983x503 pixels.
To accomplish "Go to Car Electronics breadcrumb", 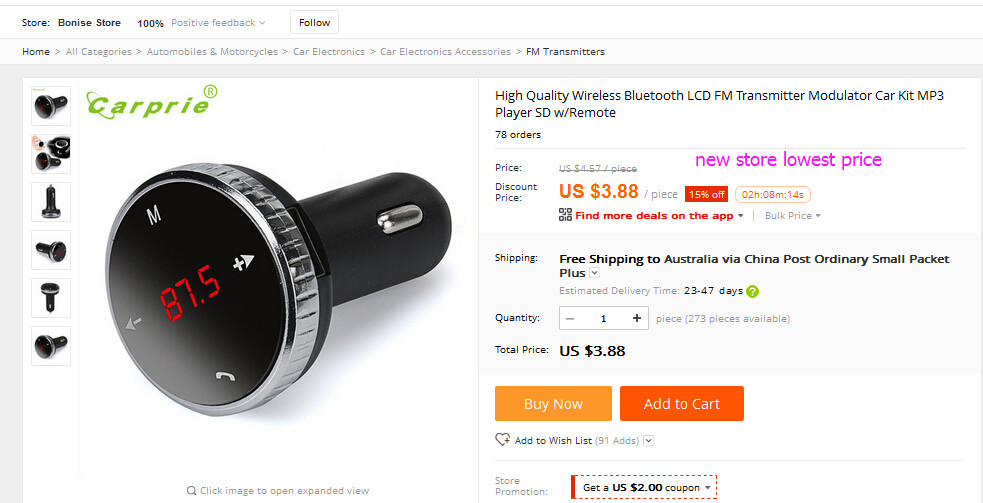I will 328,52.
